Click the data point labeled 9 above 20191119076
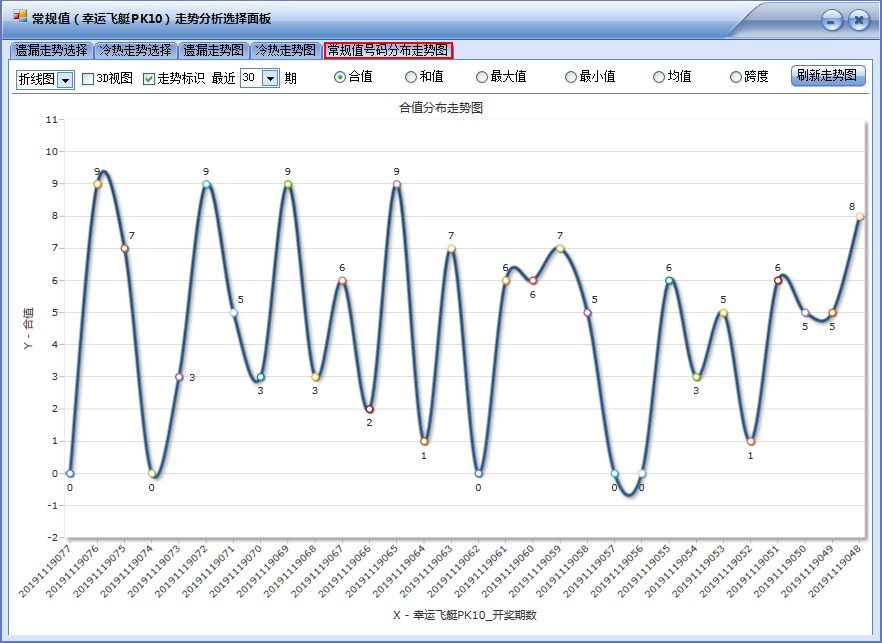882x643 pixels. [x=97, y=184]
